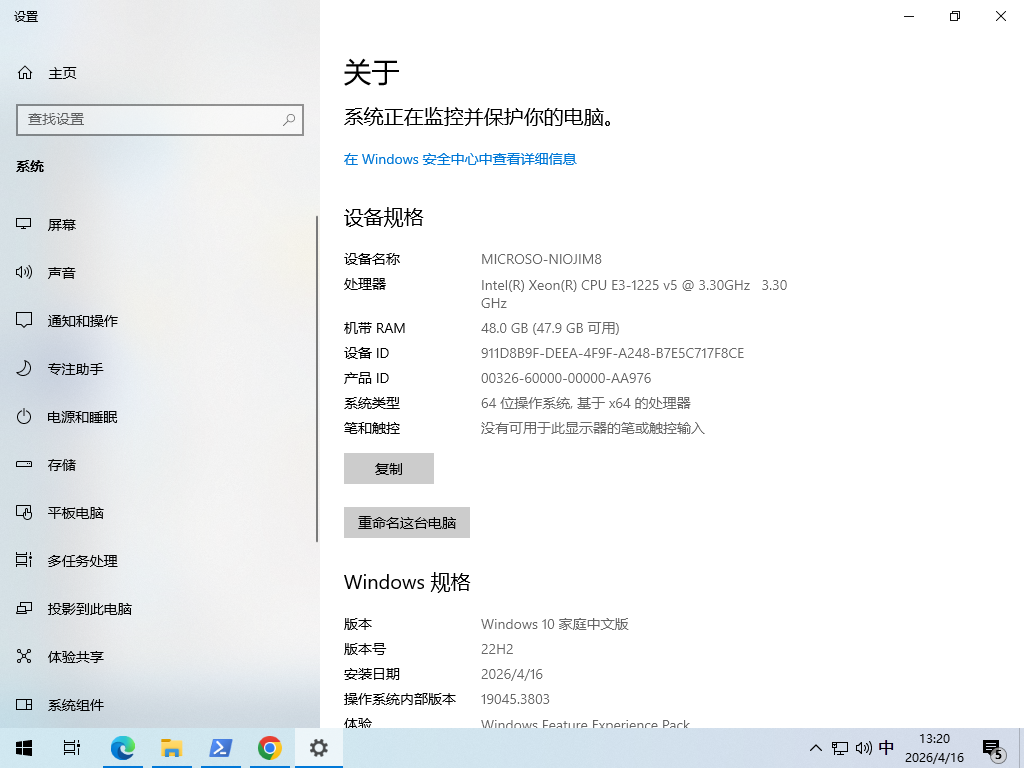Open 体验共享 shared experiences settings
Viewport: 1024px width, 768px height.
76,656
